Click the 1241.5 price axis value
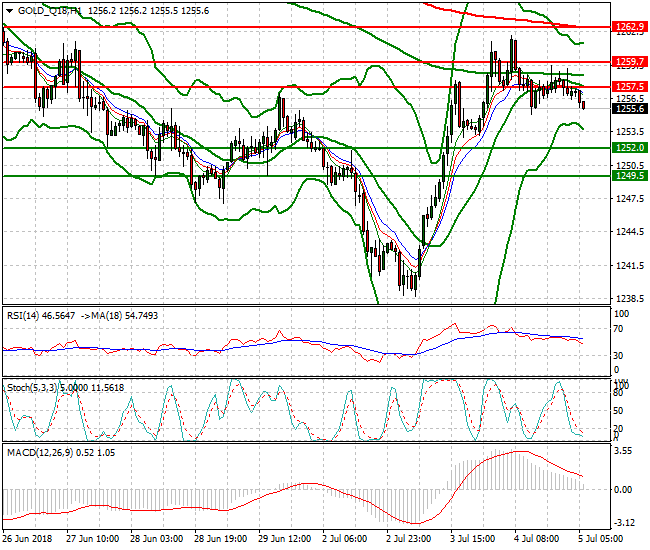650x550 pixels. coord(630,265)
